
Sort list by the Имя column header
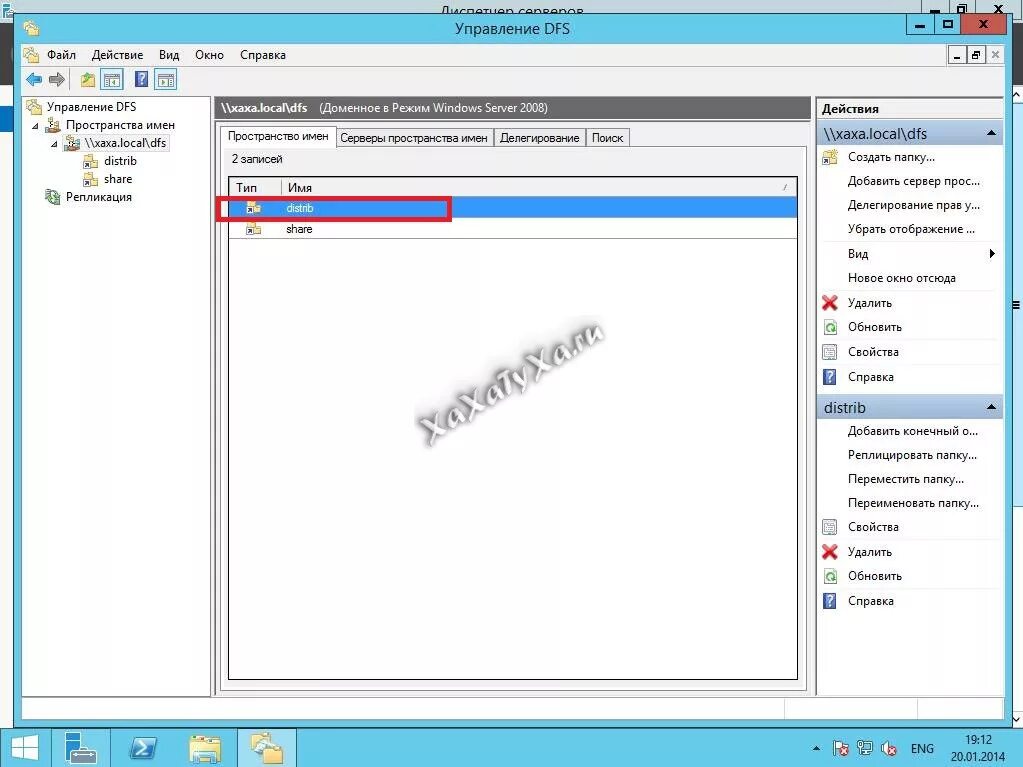(539, 187)
